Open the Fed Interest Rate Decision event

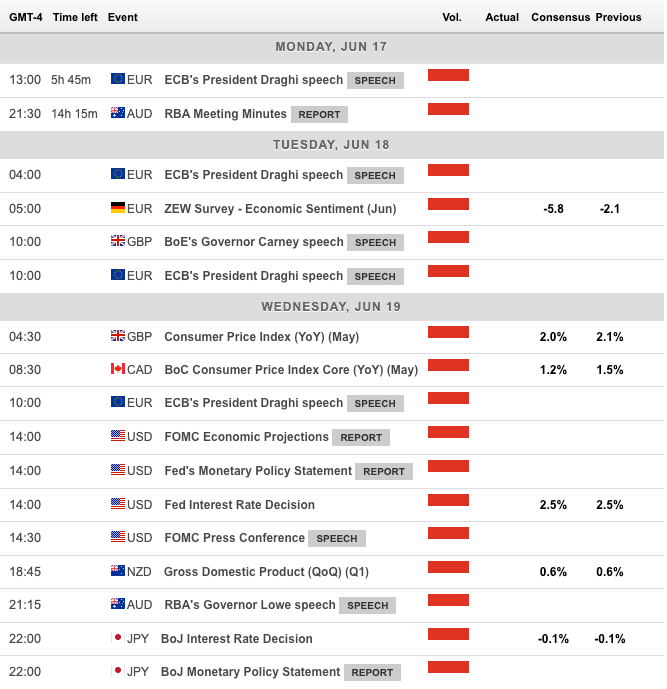[x=239, y=505]
